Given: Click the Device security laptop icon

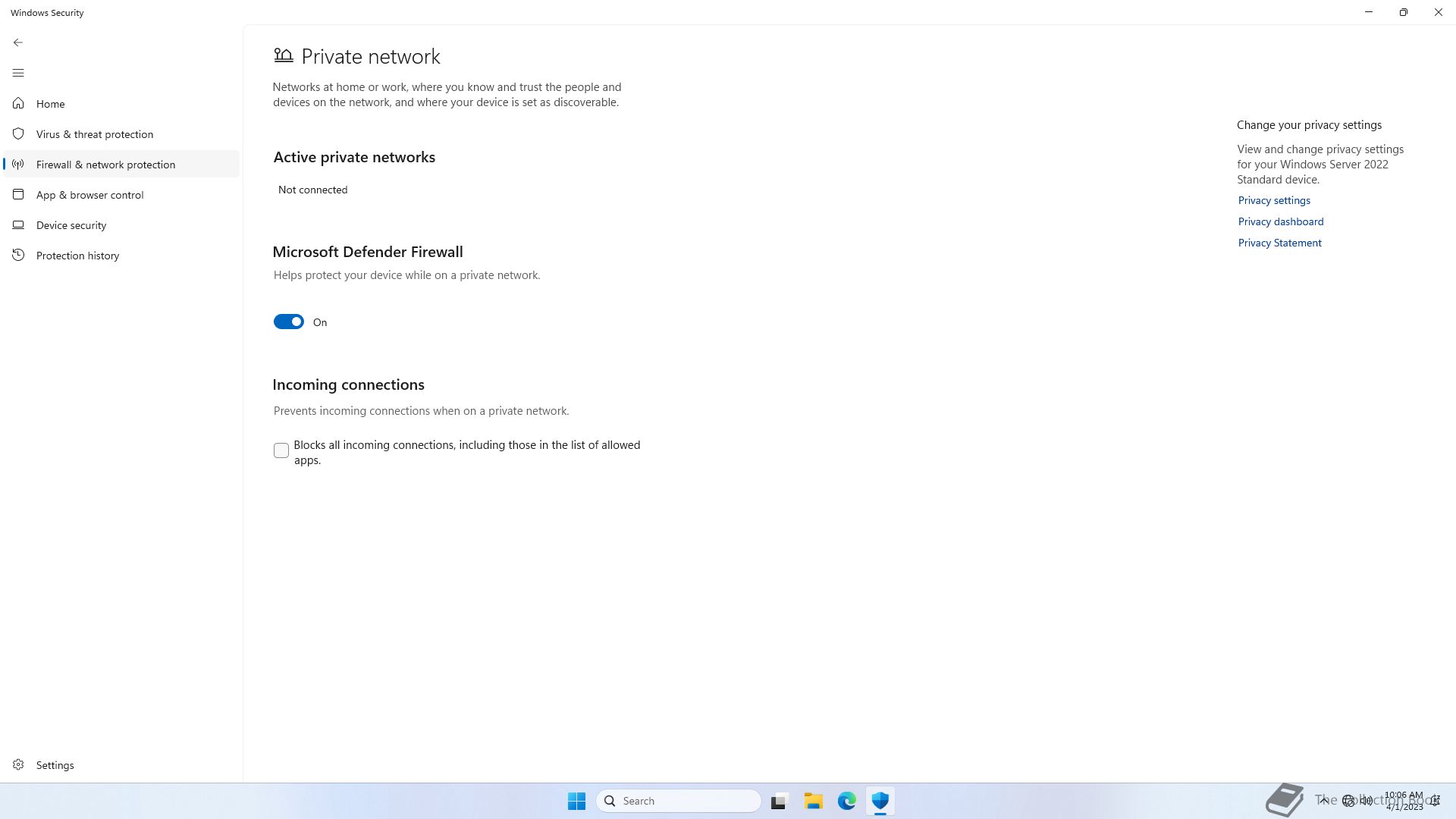Looking at the screenshot, I should [x=18, y=224].
